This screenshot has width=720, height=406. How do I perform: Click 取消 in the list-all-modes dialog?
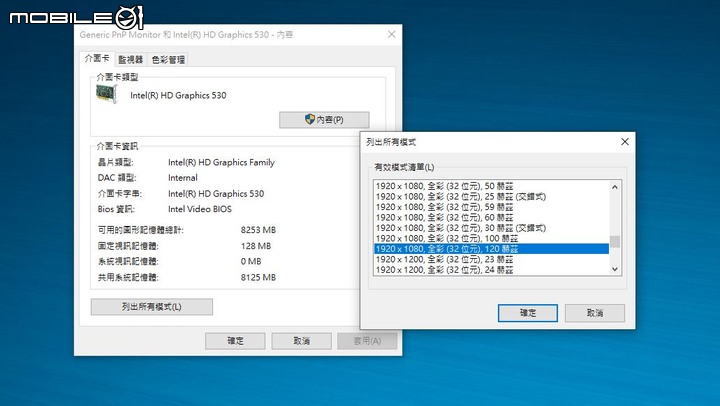click(595, 313)
